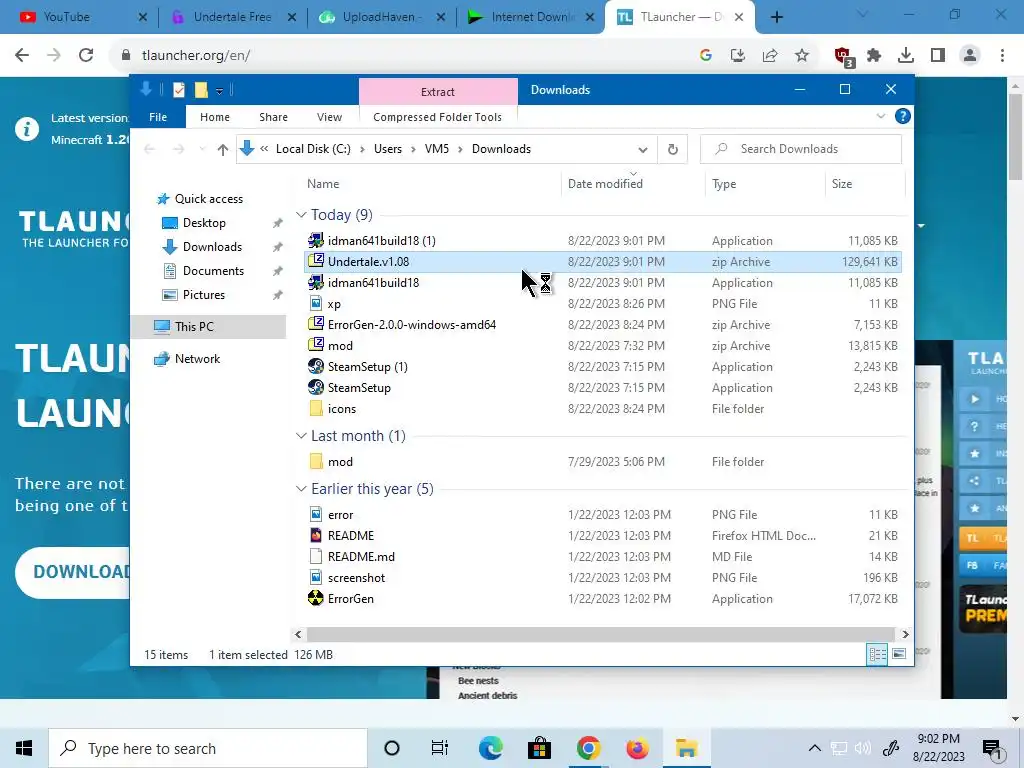Viewport: 1024px width, 768px height.
Task: Switch to details view icon
Action: coord(877,654)
